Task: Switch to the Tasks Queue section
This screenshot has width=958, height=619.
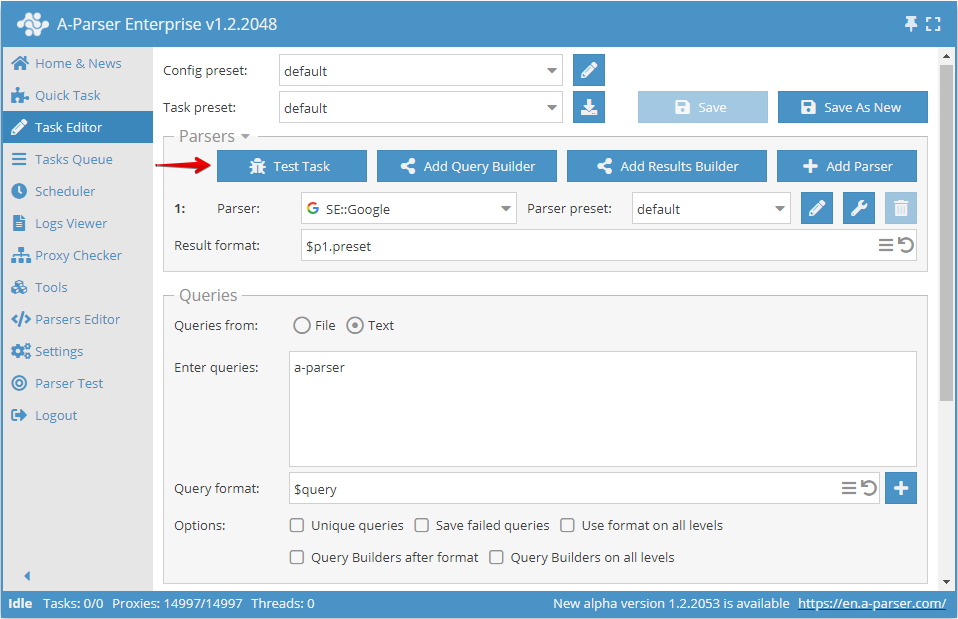Action: tap(66, 158)
